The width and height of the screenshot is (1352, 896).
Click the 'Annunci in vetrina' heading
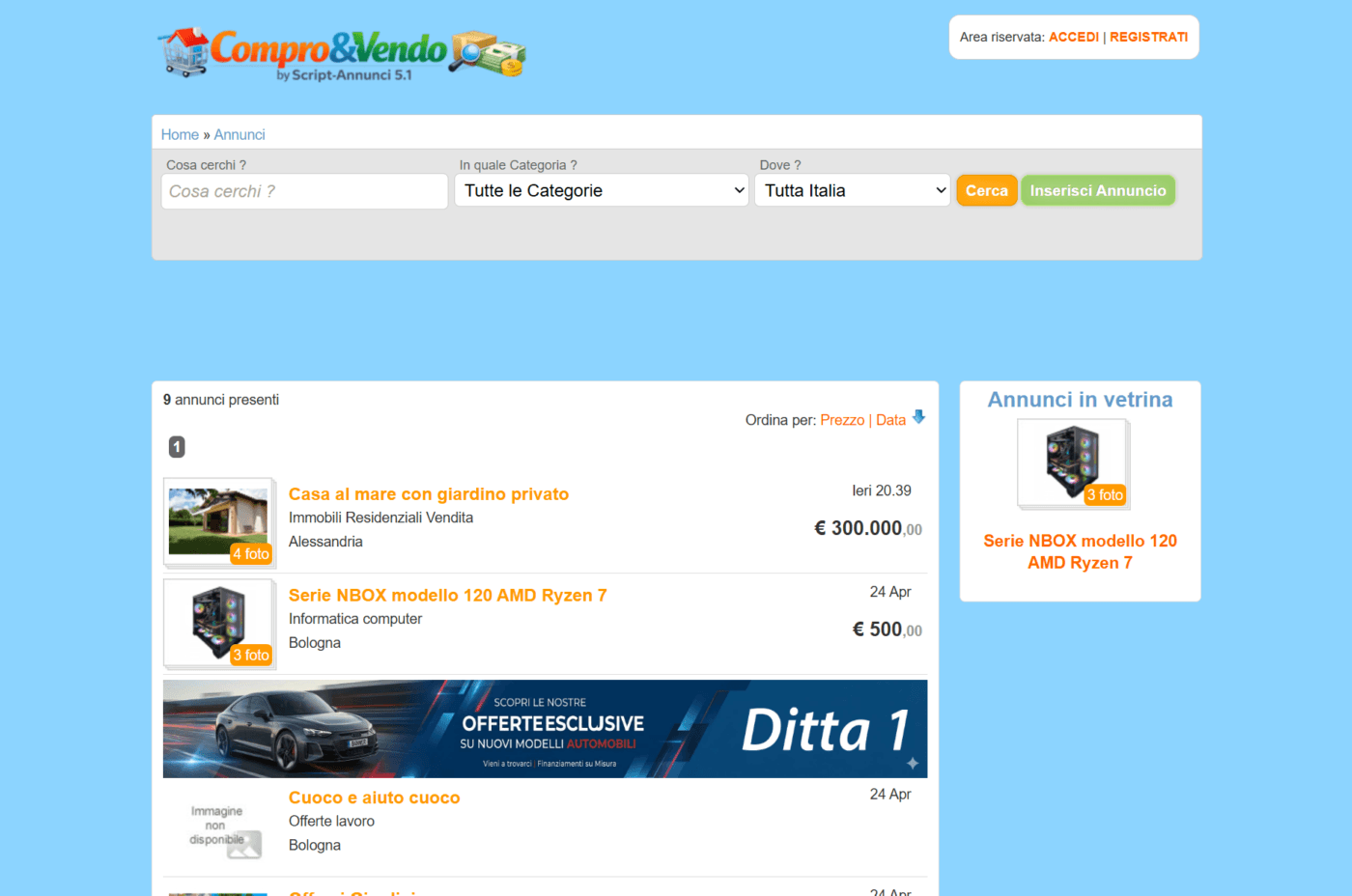pos(1080,400)
